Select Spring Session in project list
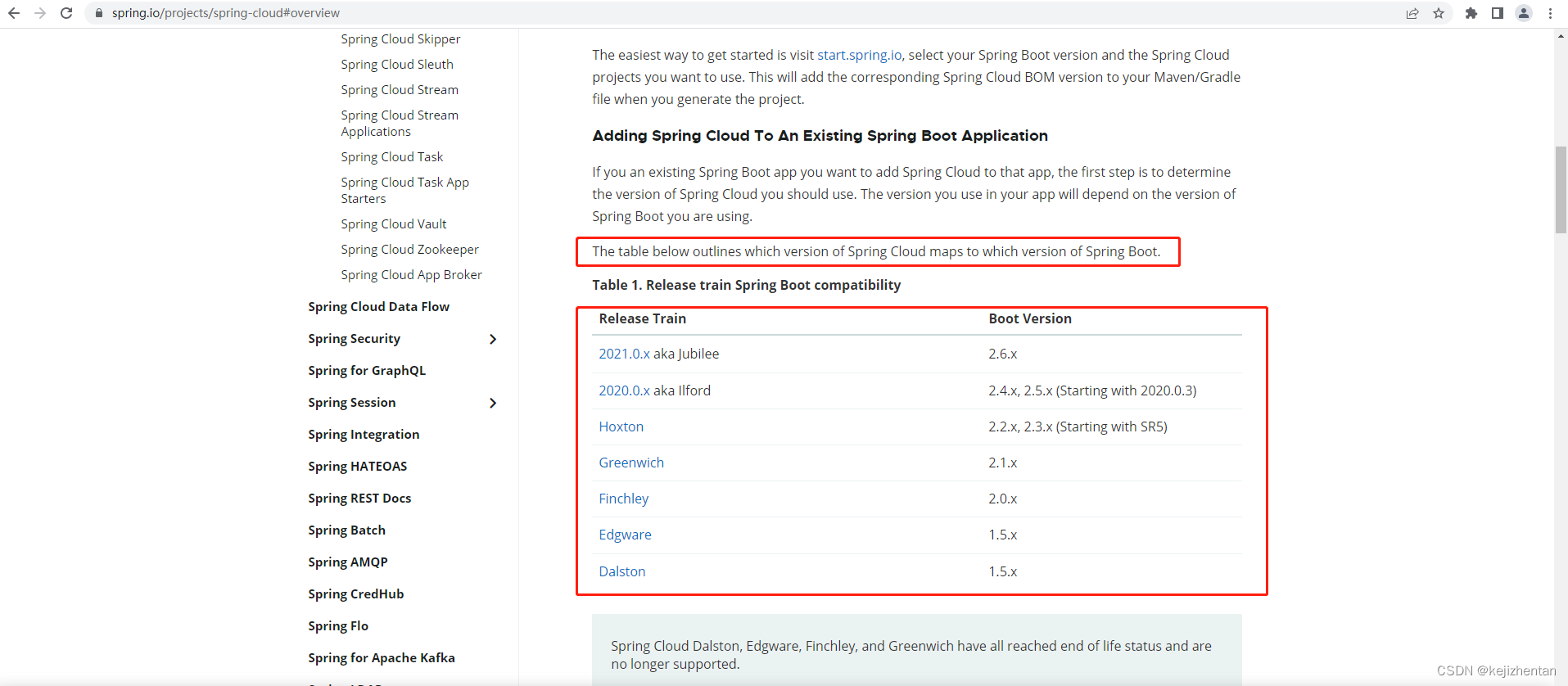Viewport: 1568px width, 686px height. 352,403
